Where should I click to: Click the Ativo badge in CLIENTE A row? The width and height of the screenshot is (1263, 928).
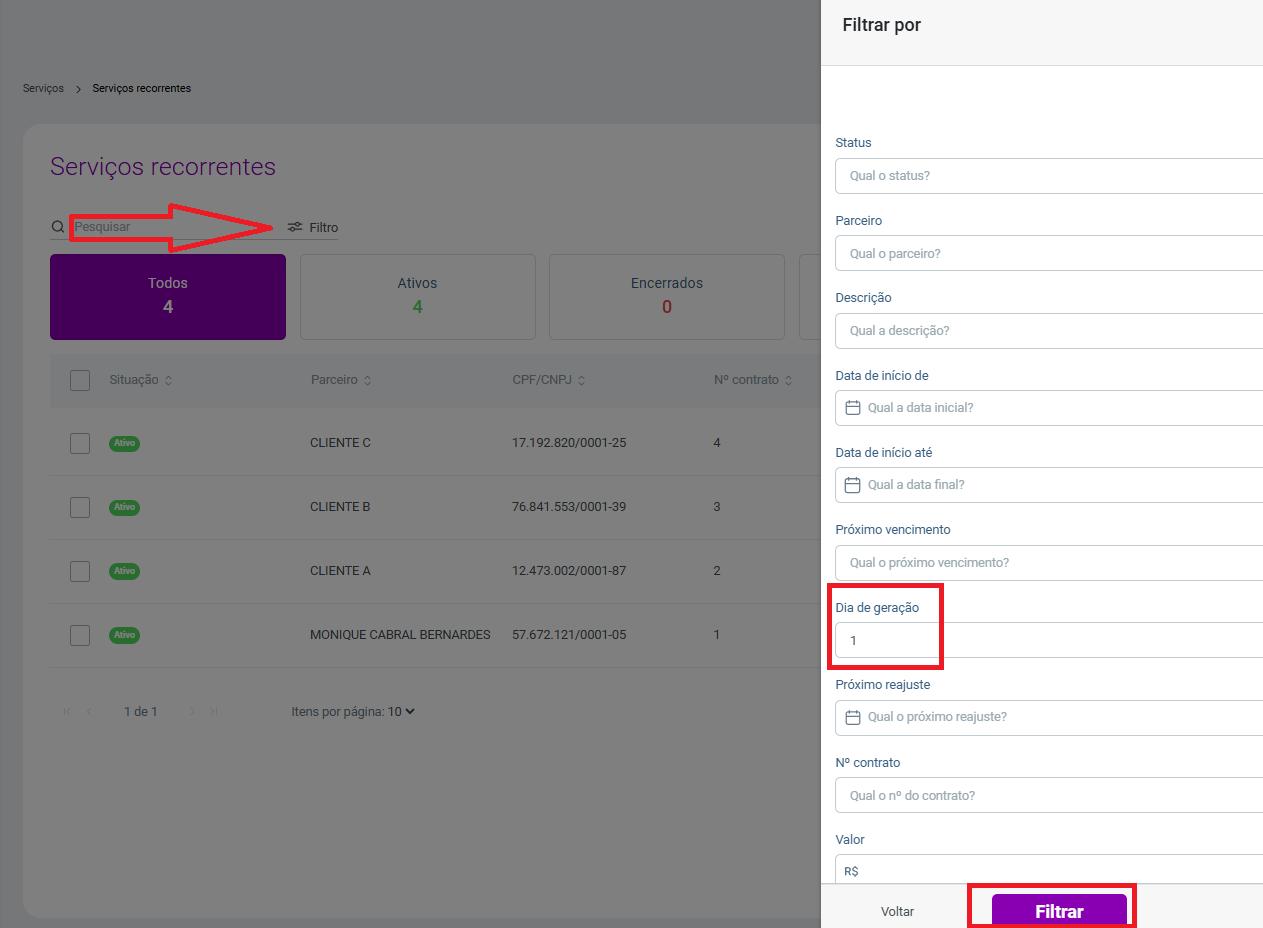(x=124, y=571)
